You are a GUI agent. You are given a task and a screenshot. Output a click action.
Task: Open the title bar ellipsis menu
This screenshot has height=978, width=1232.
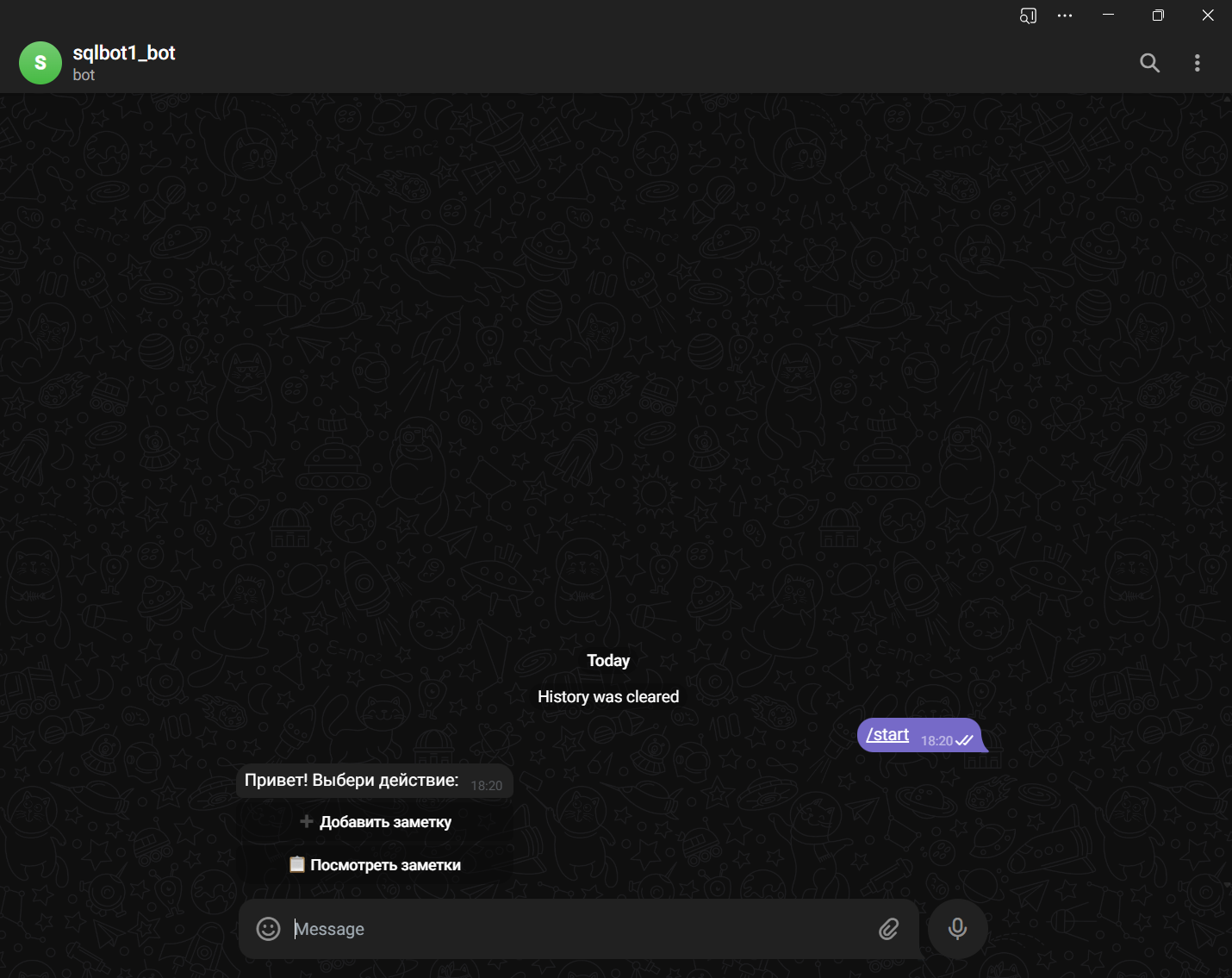[1065, 16]
